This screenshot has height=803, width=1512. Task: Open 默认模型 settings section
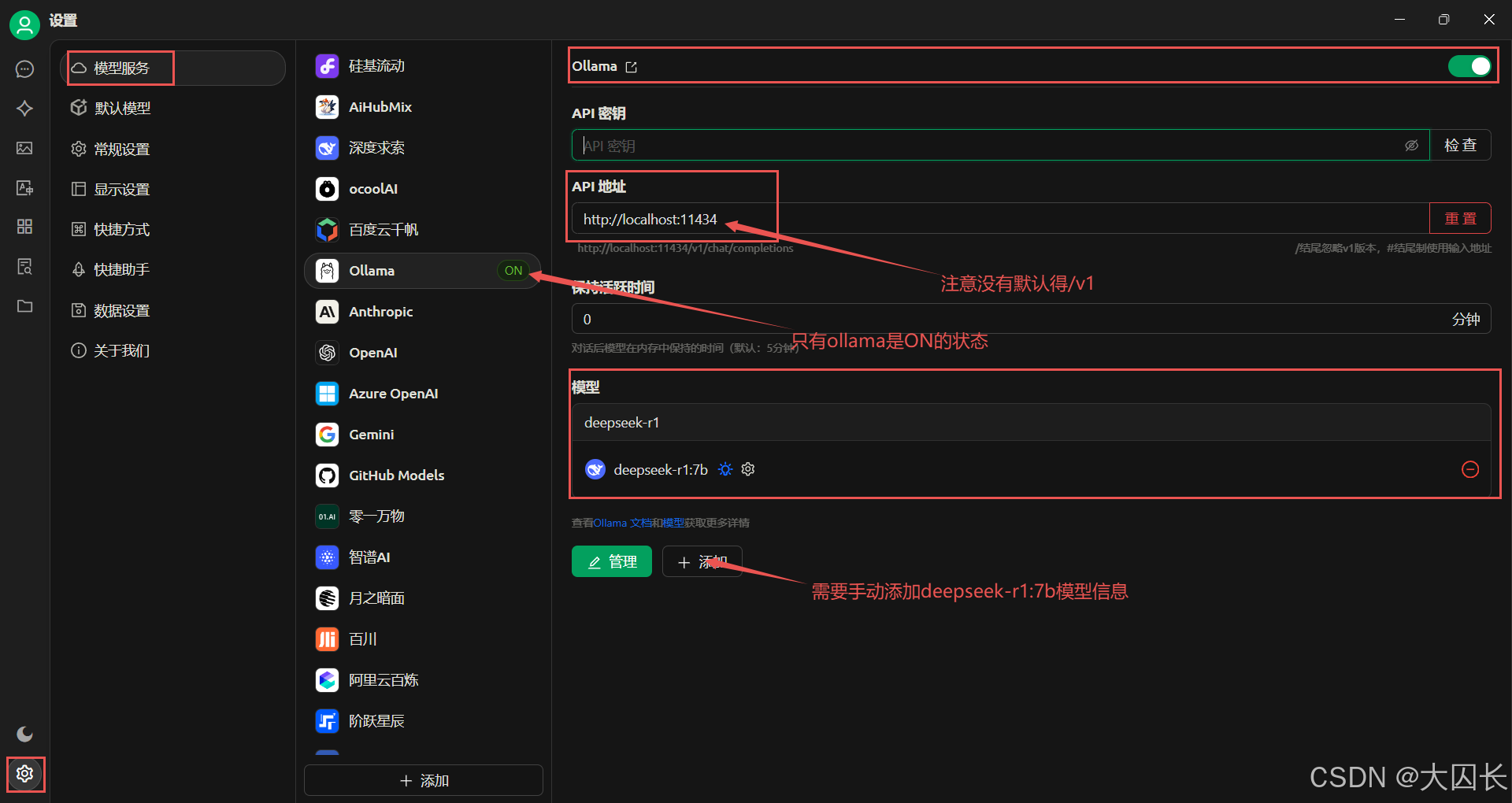172,109
